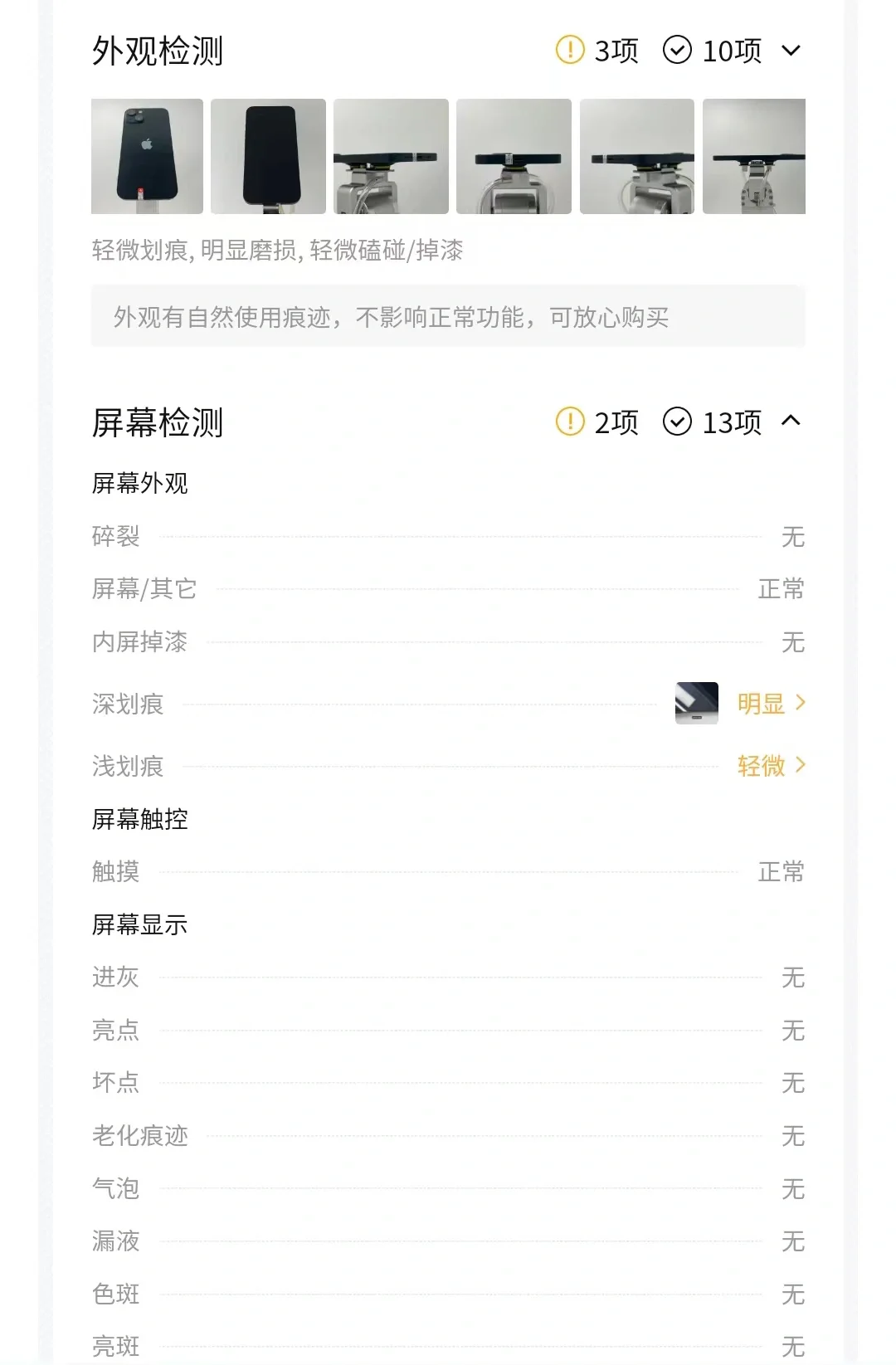The image size is (896, 1365).
Task: Collapse the 屏幕检测 section chevron
Action: click(791, 421)
